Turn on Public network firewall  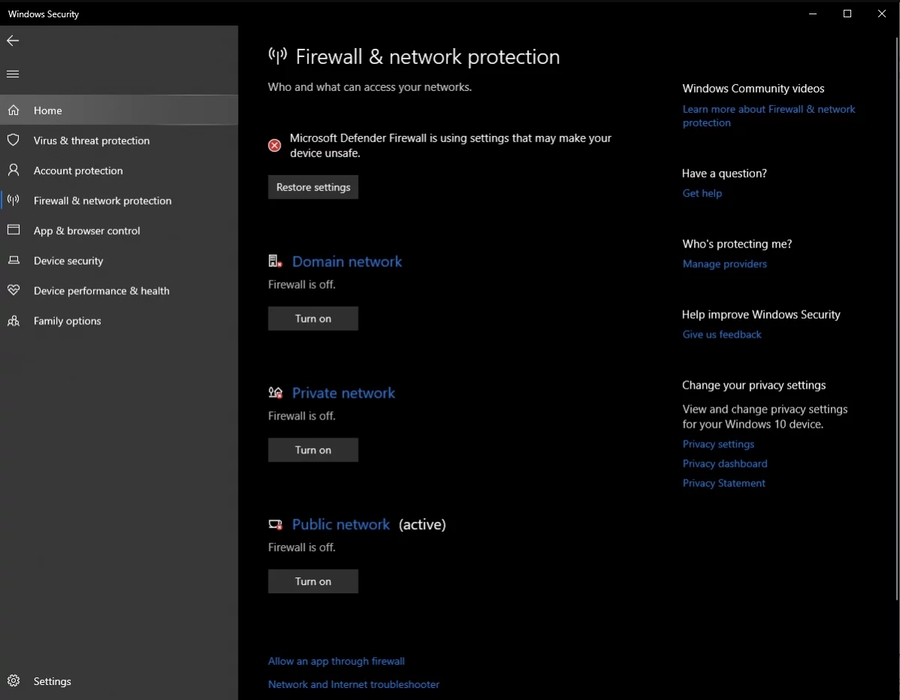(313, 581)
